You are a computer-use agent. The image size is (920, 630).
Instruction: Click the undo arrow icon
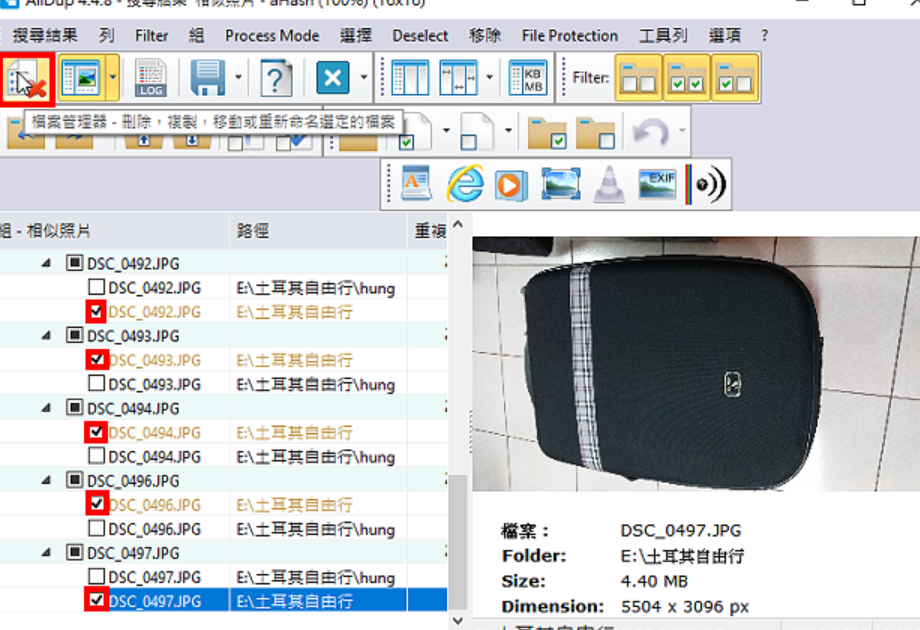[x=651, y=131]
